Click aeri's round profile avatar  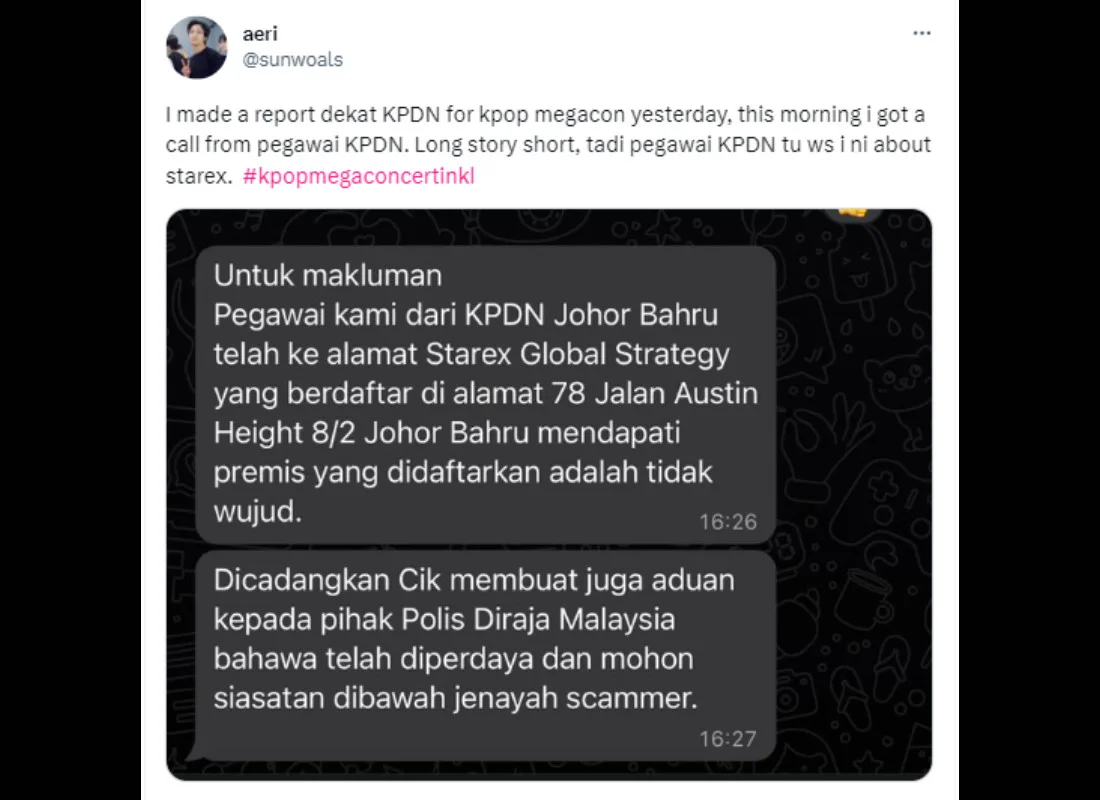[x=197, y=47]
